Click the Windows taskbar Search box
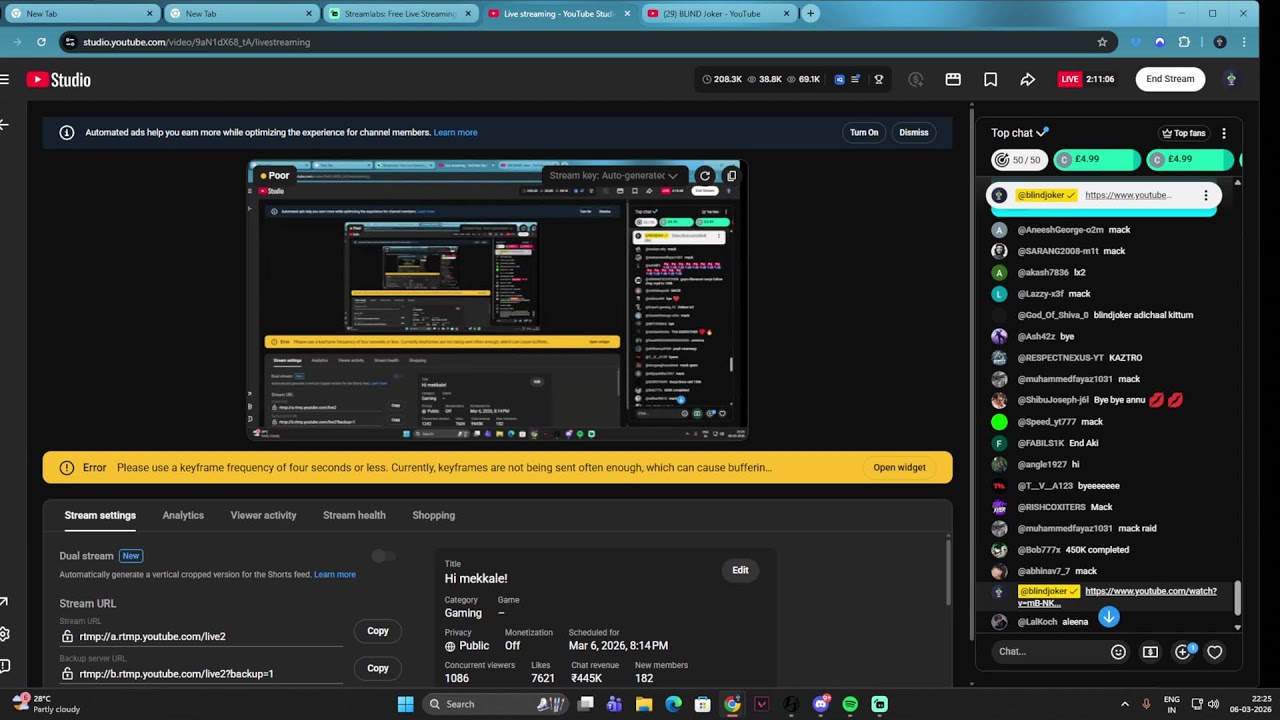Screen dimensions: 1280x720 point(495,704)
